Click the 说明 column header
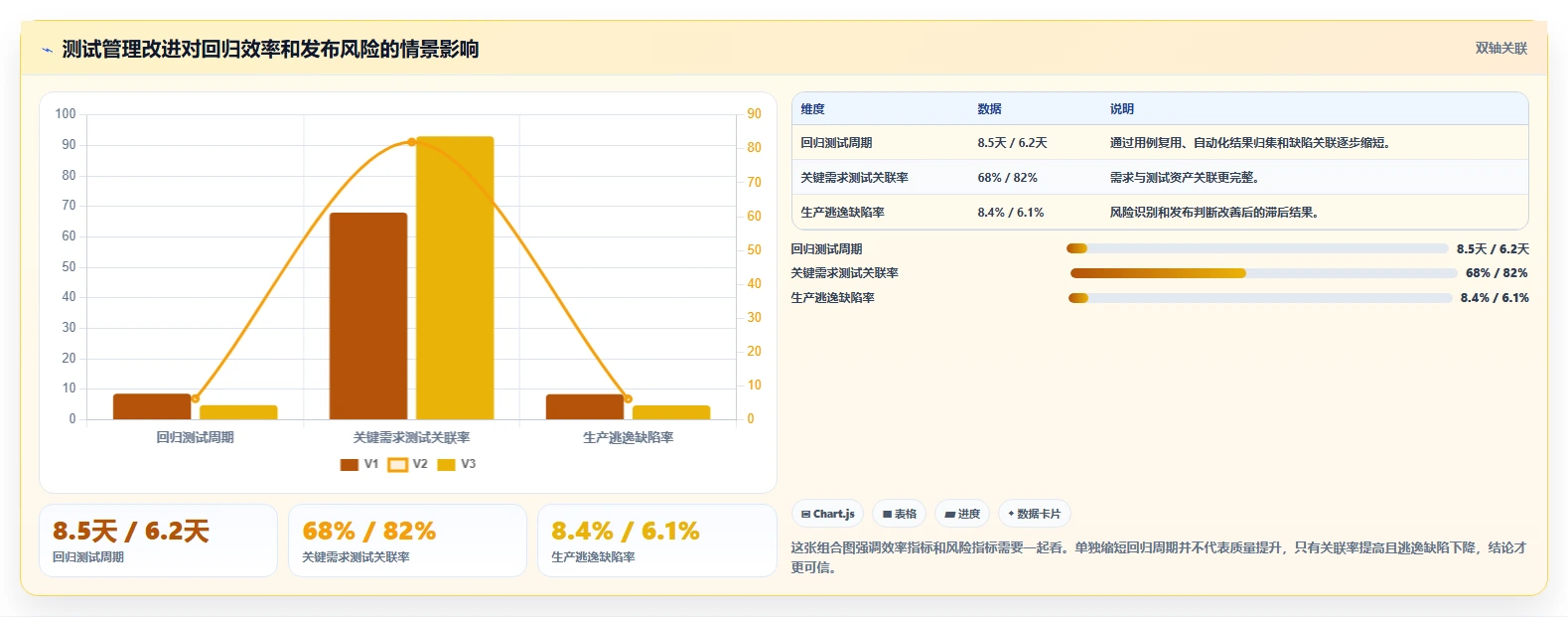Image resolution: width=1568 pixels, height=617 pixels. pyautogui.click(x=1121, y=109)
